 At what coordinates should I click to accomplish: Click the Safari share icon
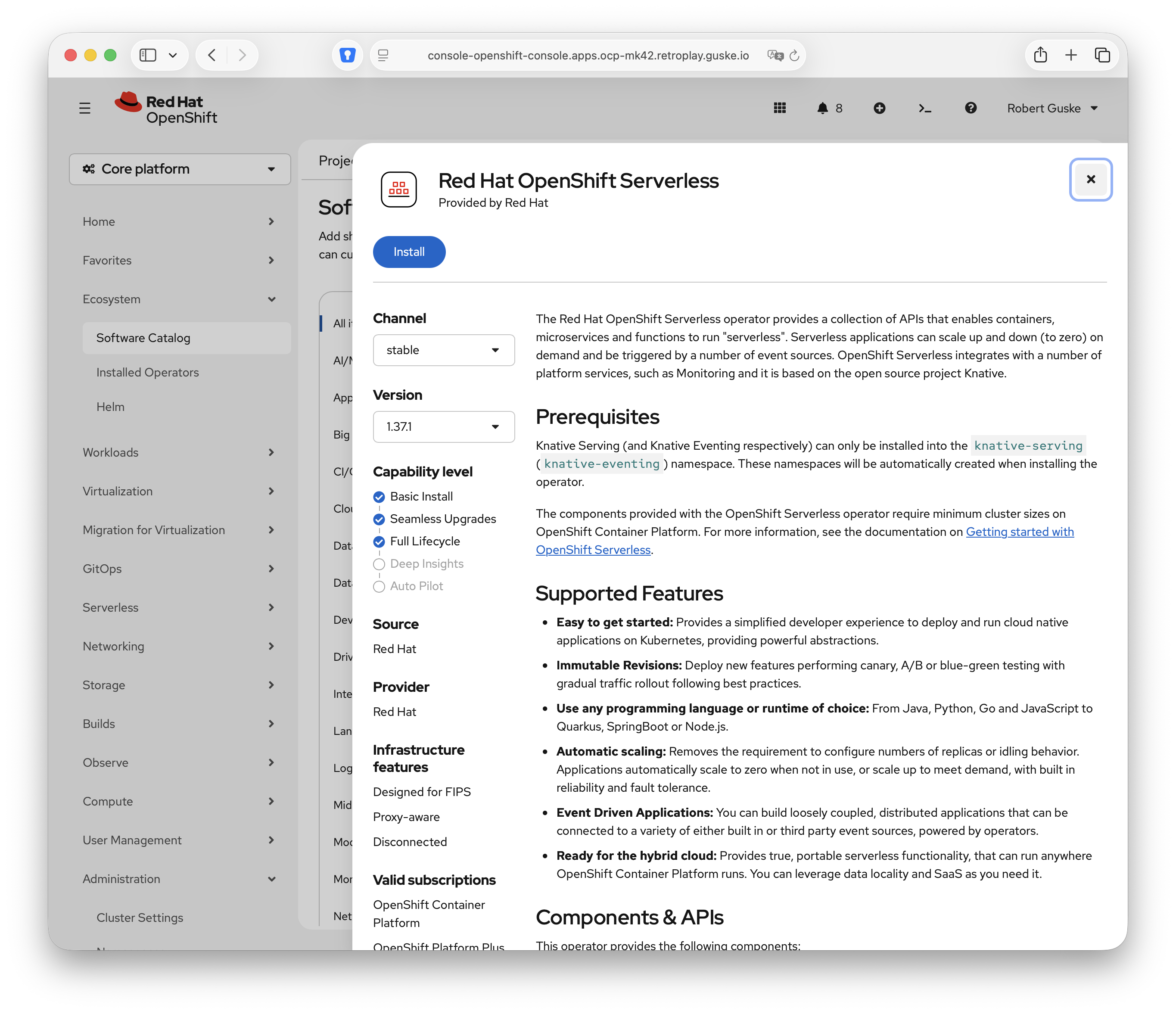(x=1040, y=55)
